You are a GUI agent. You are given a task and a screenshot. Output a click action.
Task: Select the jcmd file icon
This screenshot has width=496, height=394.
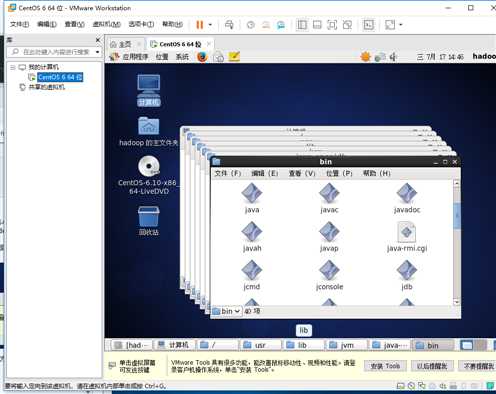[252, 275]
